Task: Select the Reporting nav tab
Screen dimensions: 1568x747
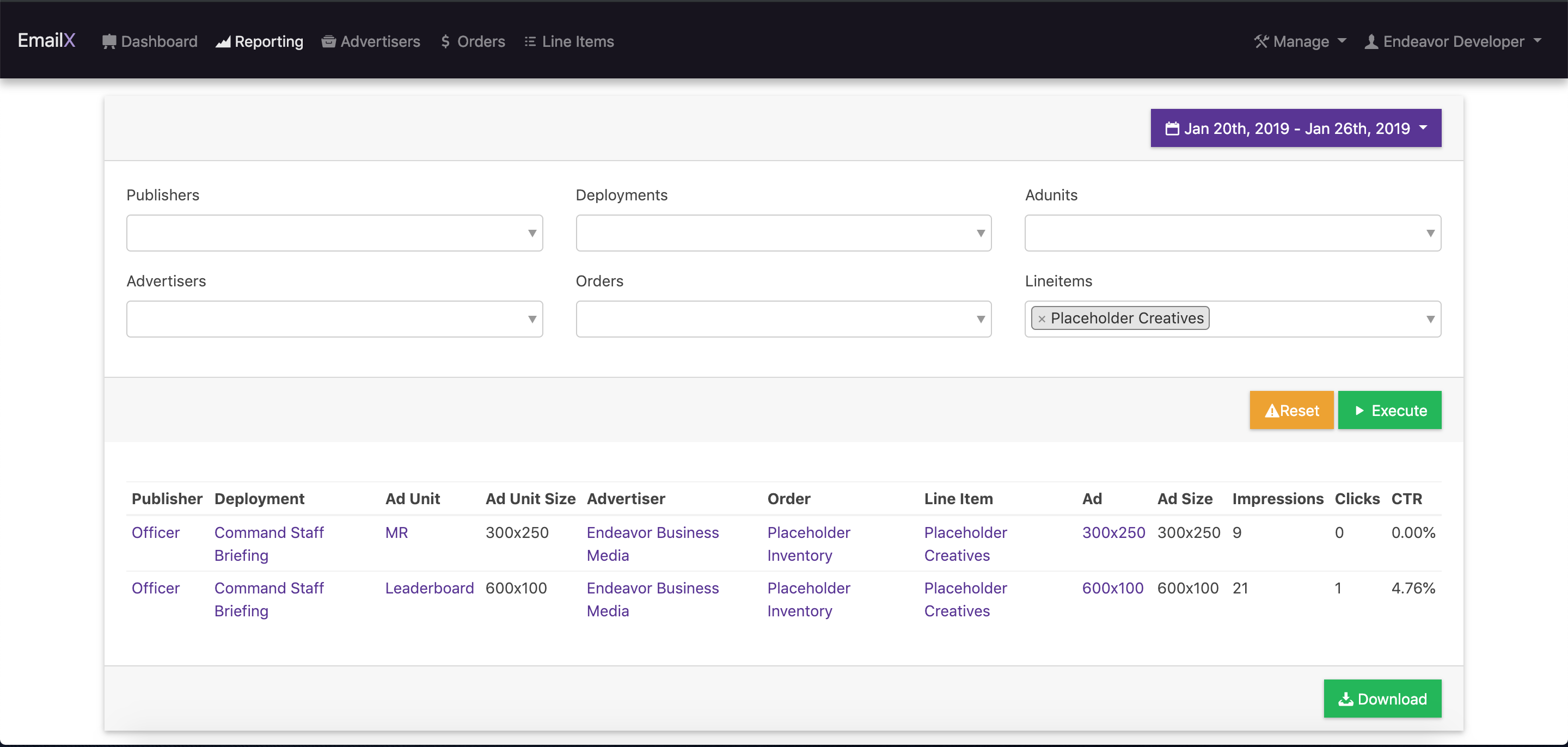Action: click(260, 41)
